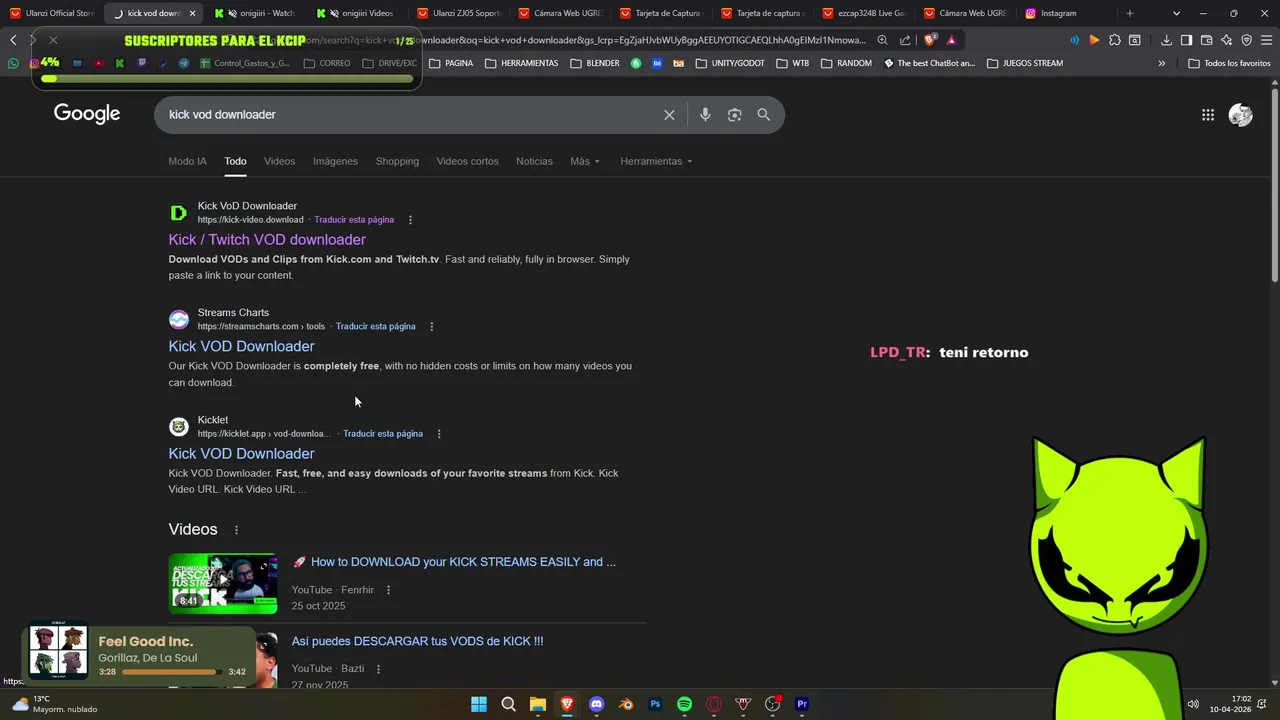Clear the Google search box text
This screenshot has width=1280, height=720.
pos(669,115)
